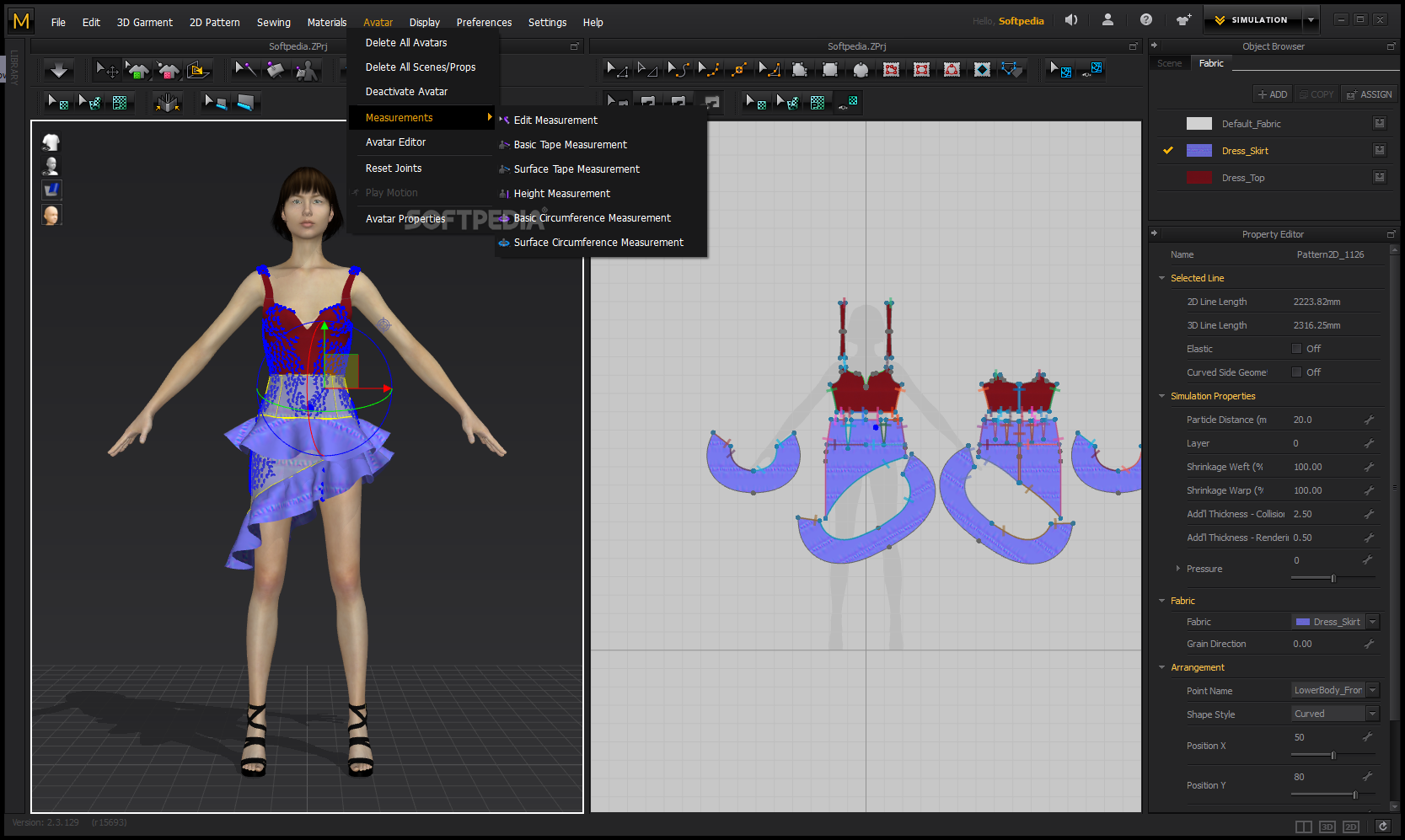Click the save icon next to Default_Fabric
Image resolution: width=1405 pixels, height=840 pixels.
pyautogui.click(x=1380, y=123)
